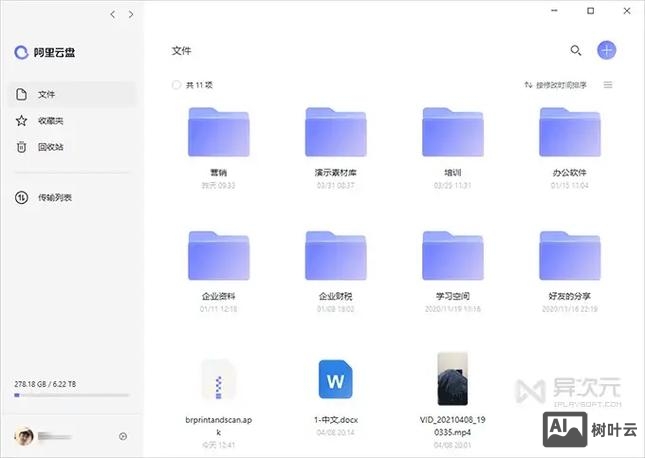Click the blue plus upload button

pos(606,50)
